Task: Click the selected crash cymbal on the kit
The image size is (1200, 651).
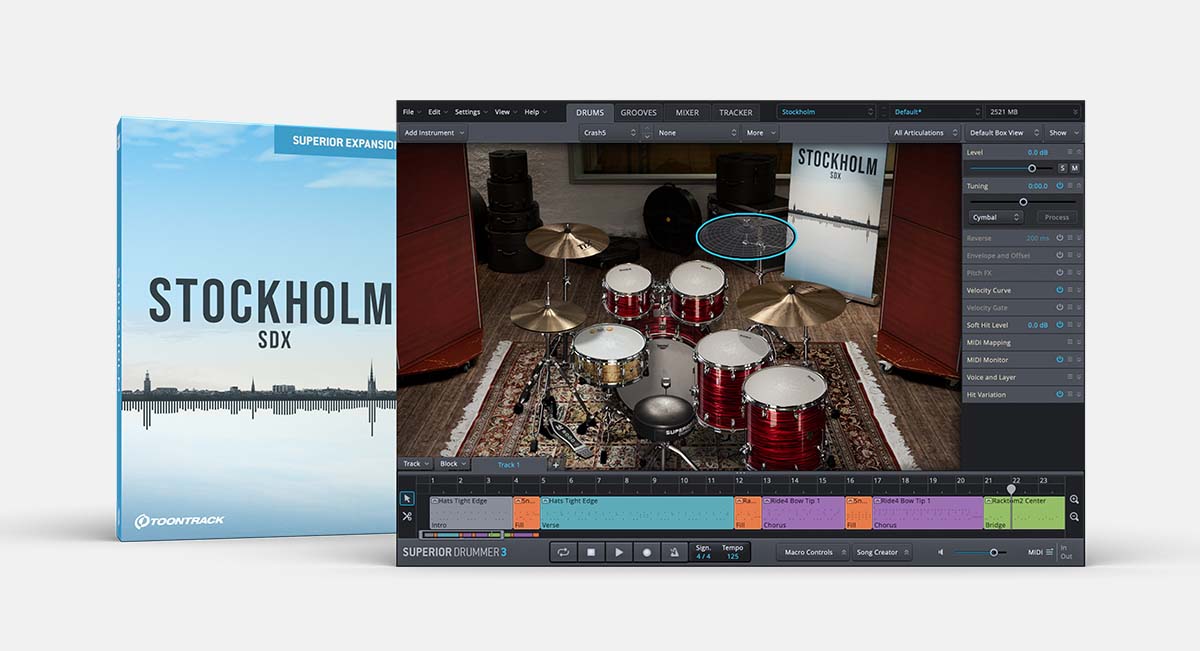Action: (x=746, y=235)
